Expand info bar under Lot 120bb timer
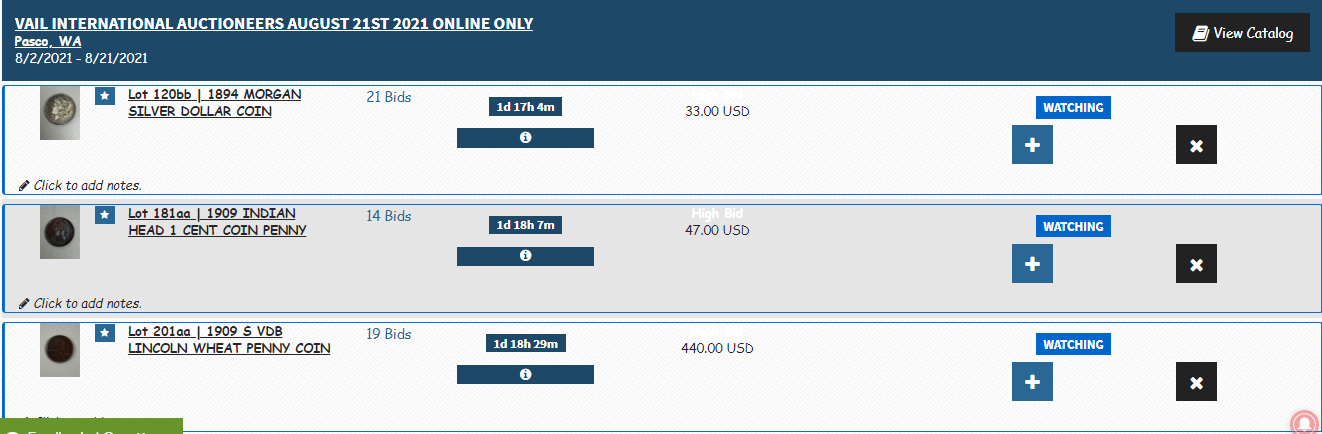This screenshot has width=1322, height=434. (x=525, y=138)
